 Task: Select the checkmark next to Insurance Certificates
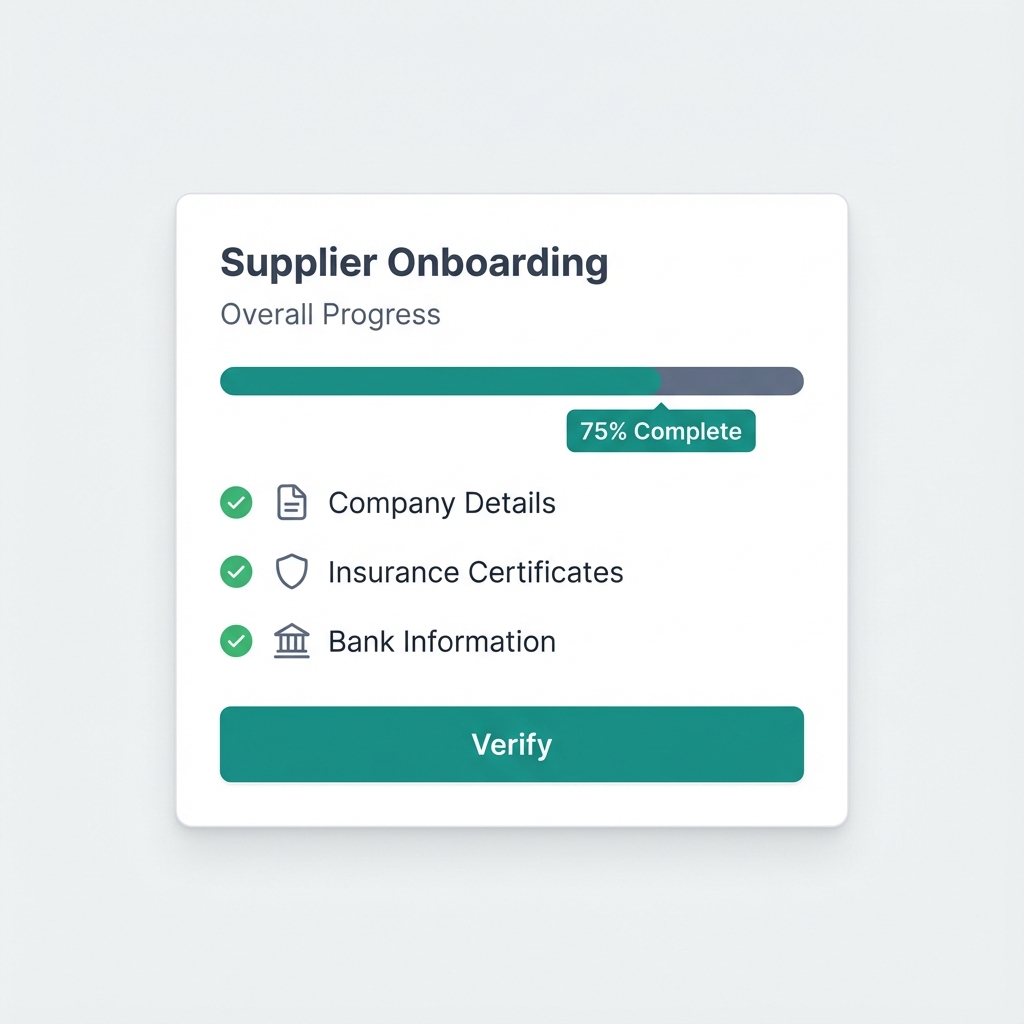[236, 571]
